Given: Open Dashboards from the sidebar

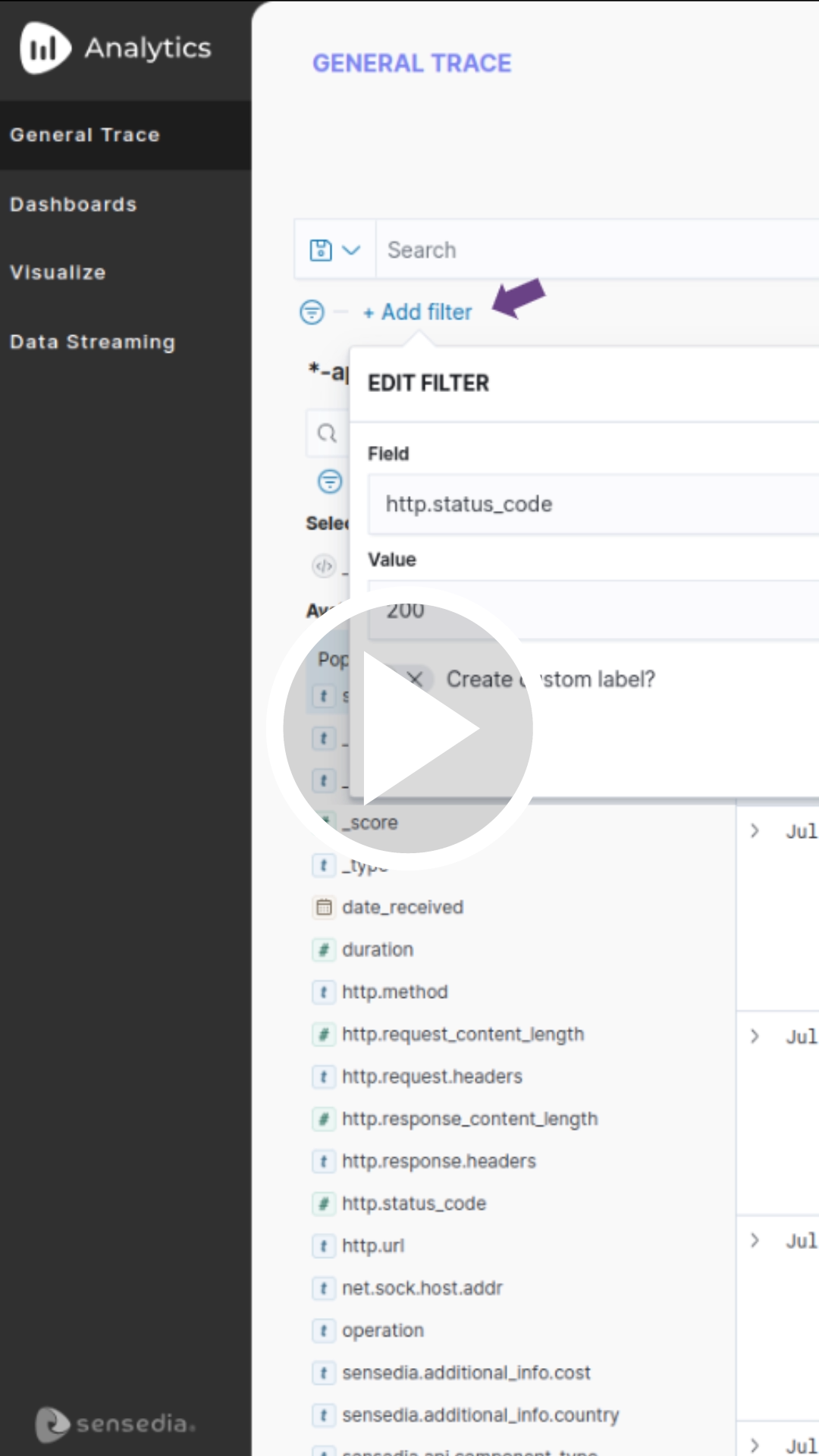Looking at the screenshot, I should pos(74,205).
